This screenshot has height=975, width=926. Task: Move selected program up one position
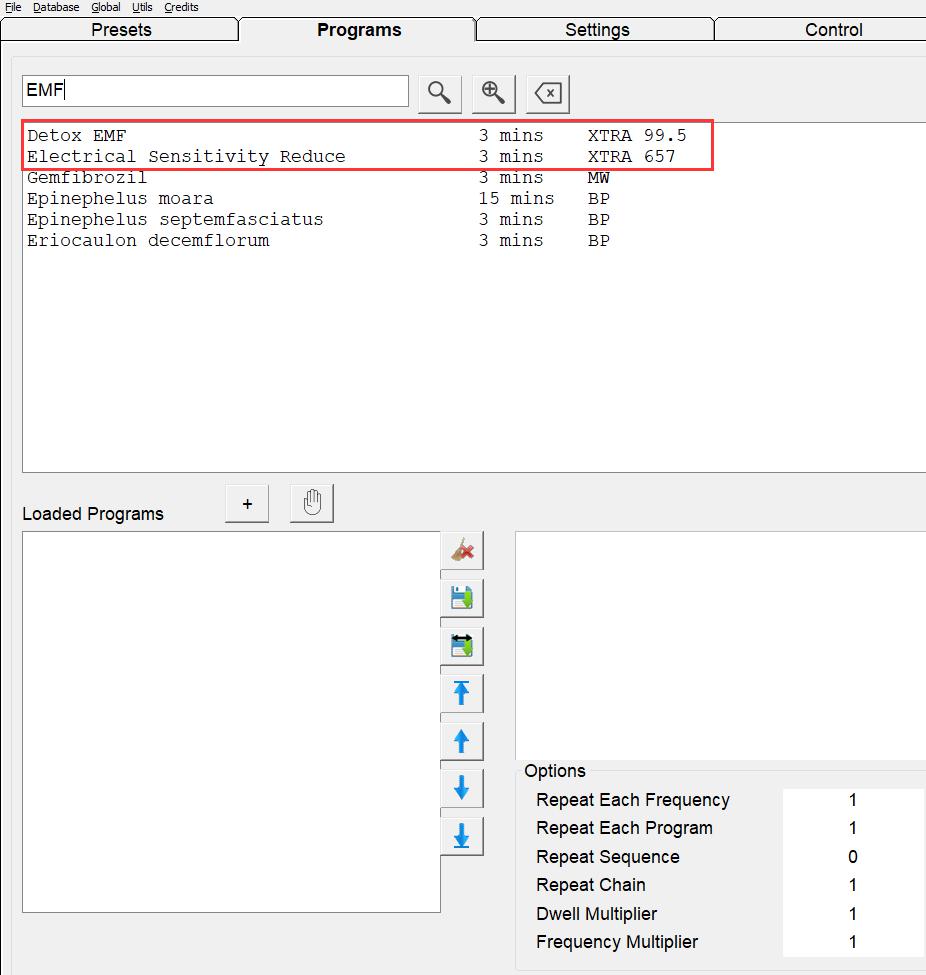coord(462,741)
